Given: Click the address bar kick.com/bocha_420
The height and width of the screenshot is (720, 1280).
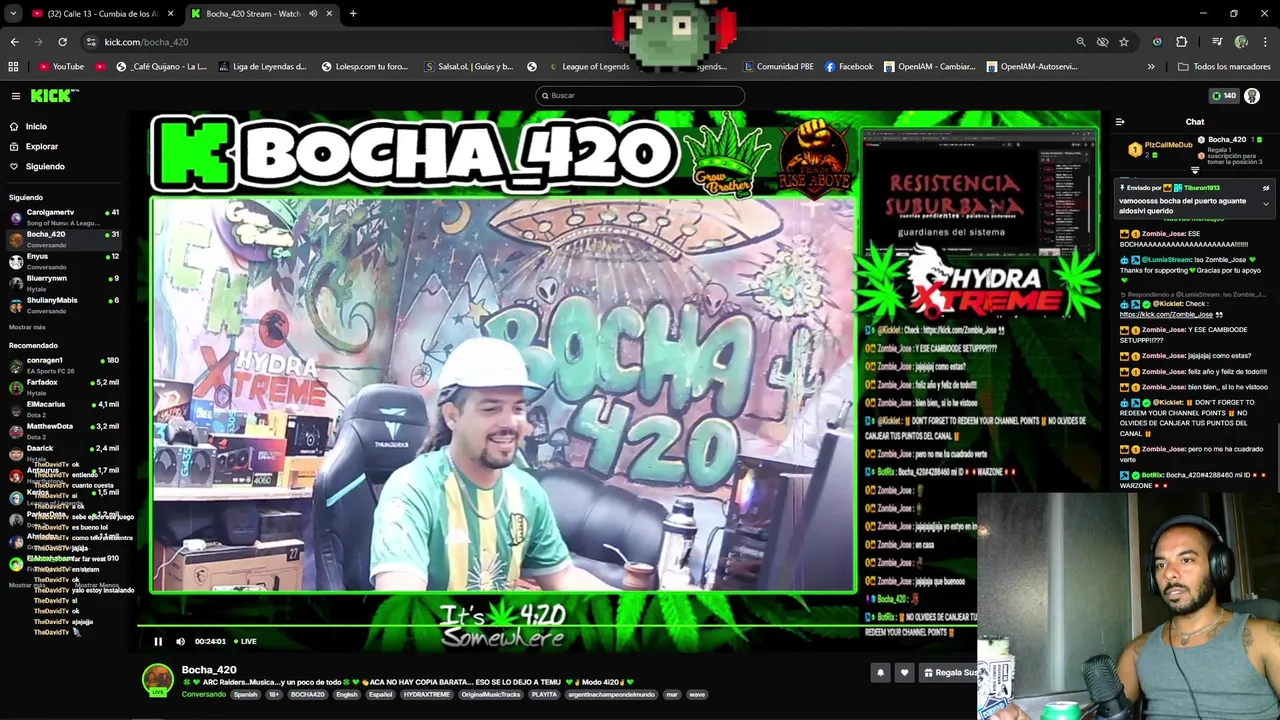Looking at the screenshot, I should point(146,42).
